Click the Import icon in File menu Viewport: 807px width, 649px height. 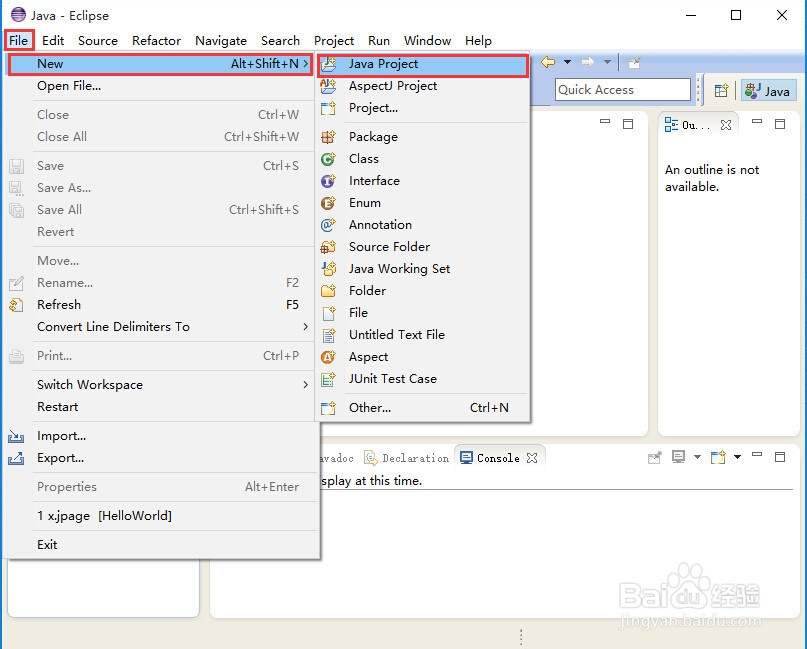point(16,436)
